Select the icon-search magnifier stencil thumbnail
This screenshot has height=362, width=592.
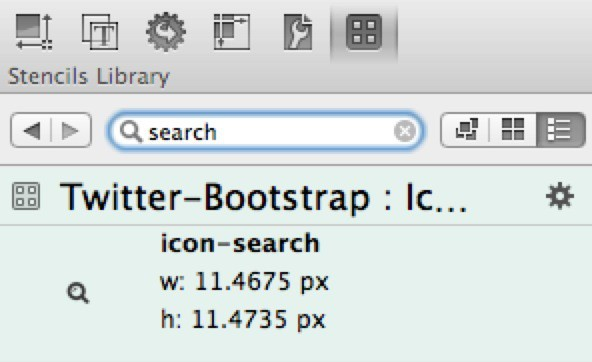pos(78,293)
